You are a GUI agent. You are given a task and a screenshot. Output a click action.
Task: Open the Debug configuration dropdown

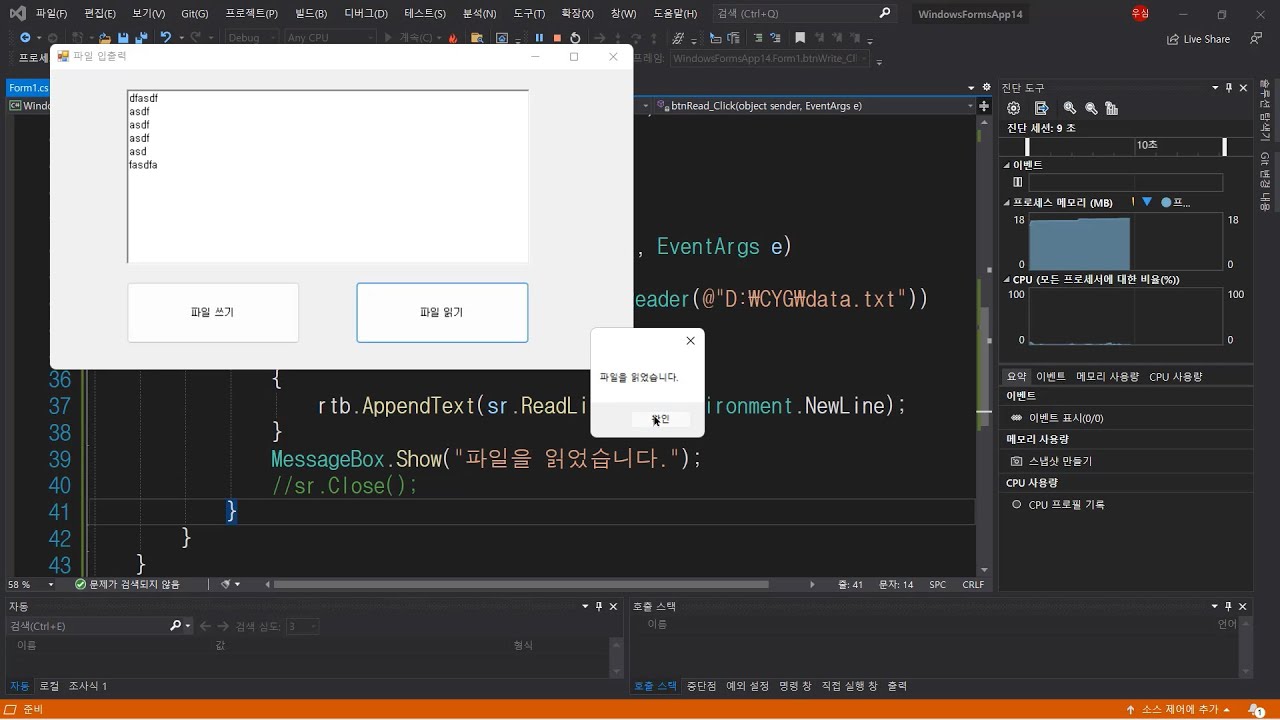pos(251,38)
